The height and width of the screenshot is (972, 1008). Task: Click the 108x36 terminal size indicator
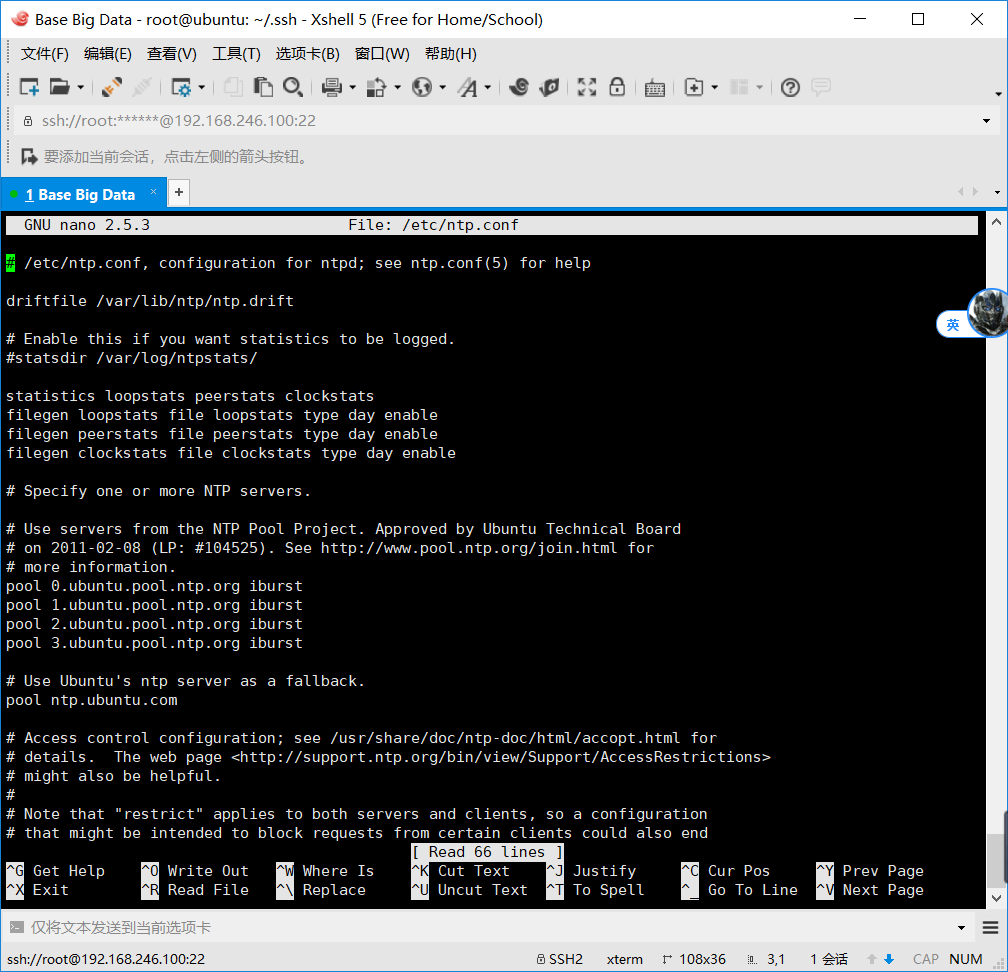coord(694,959)
